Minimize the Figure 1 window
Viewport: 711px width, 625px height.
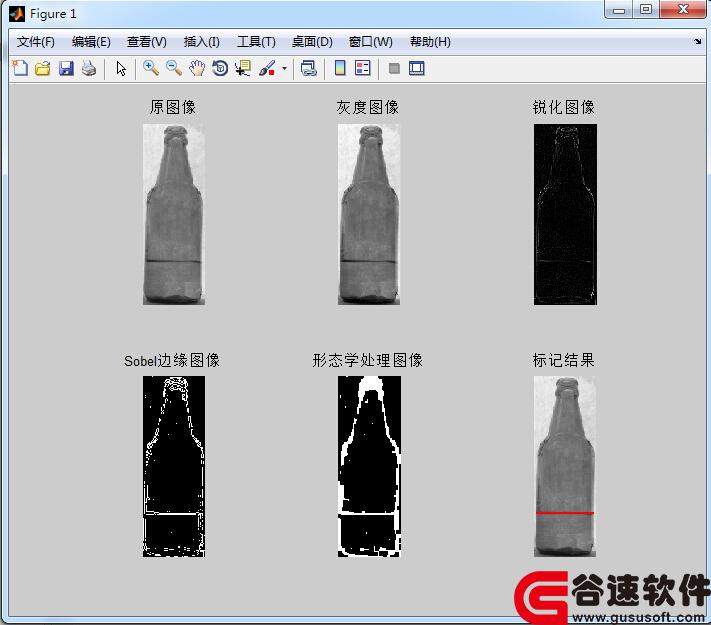[618, 10]
